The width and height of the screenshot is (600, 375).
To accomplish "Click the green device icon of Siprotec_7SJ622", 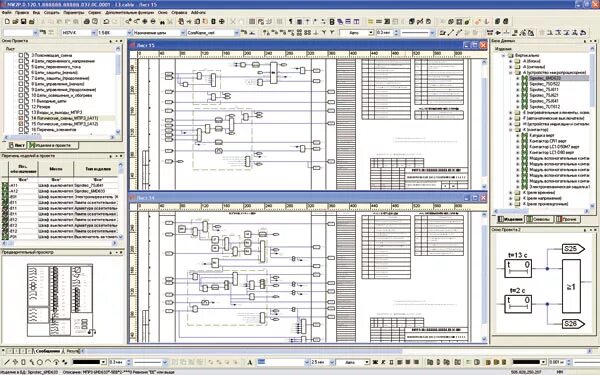I will 524,84.
